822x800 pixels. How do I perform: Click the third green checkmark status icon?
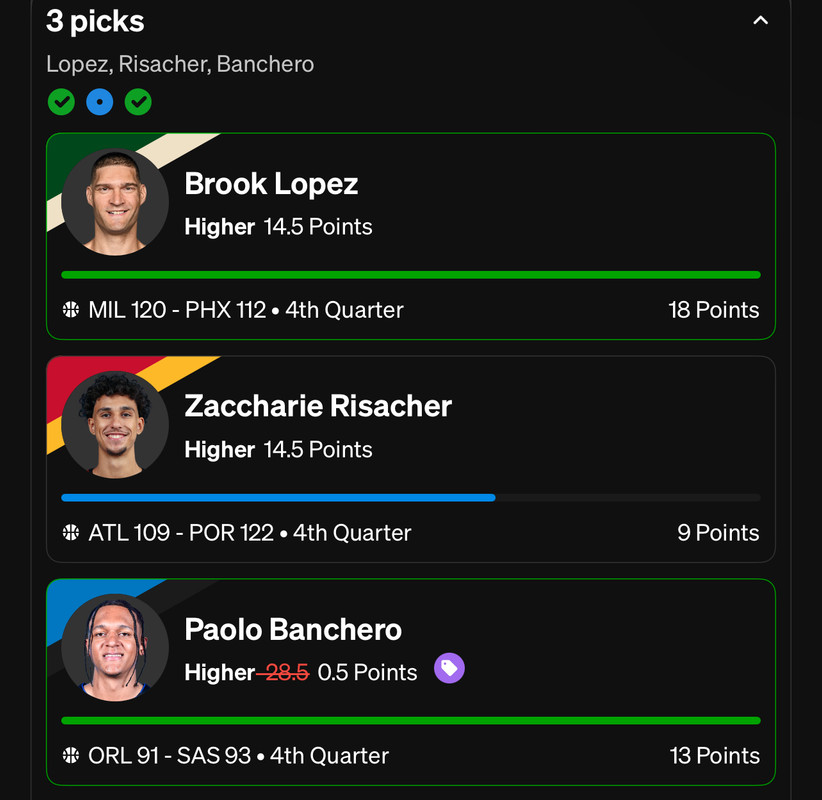[138, 102]
